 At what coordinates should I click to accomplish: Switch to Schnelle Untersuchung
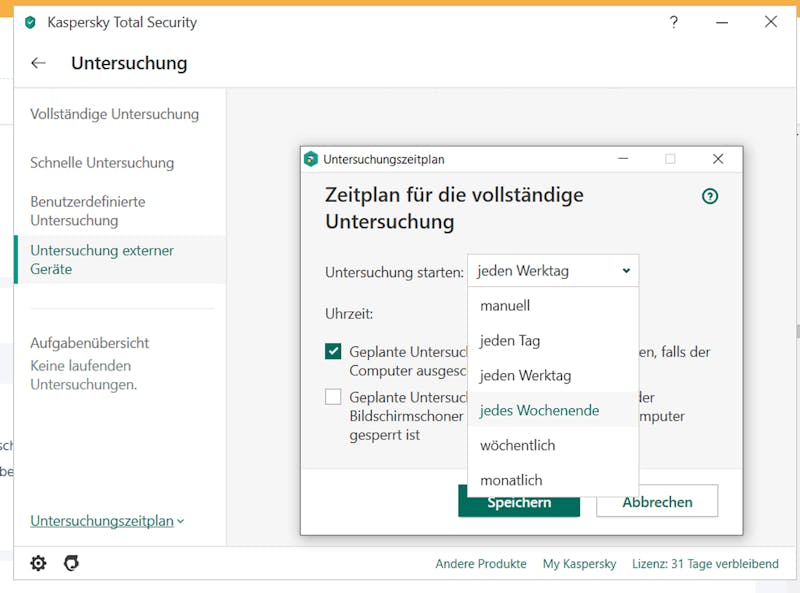pos(102,163)
